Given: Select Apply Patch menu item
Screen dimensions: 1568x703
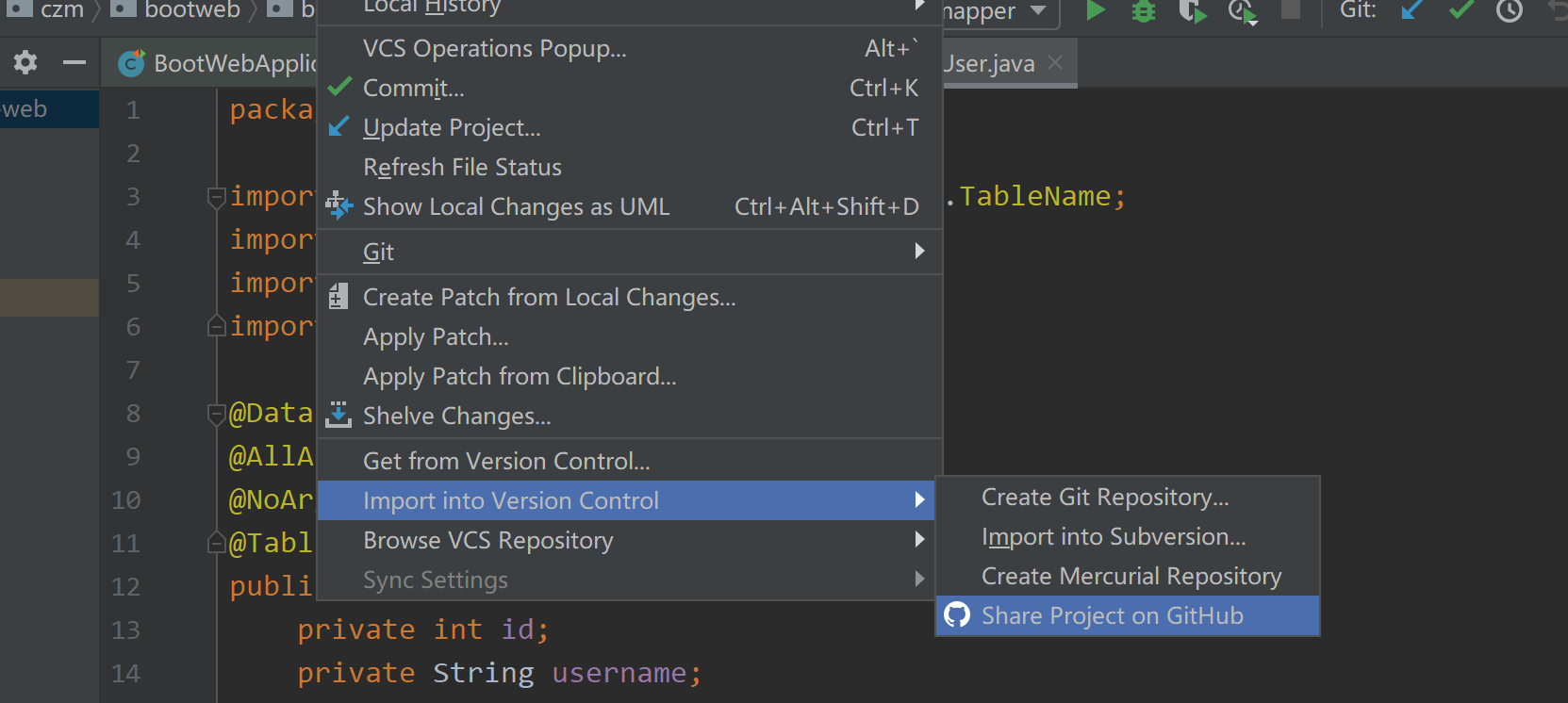Looking at the screenshot, I should pos(630,336).
